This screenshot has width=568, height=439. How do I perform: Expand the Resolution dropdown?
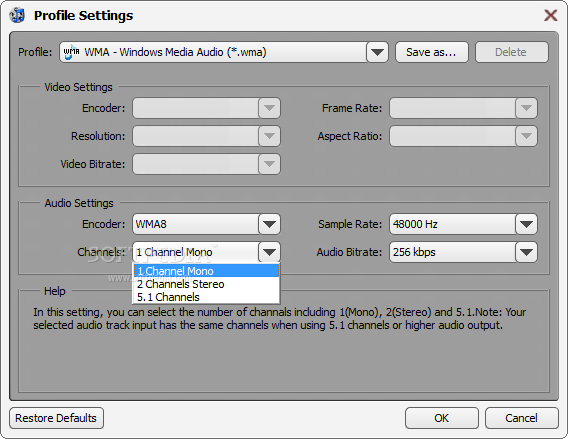pyautogui.click(x=270, y=136)
